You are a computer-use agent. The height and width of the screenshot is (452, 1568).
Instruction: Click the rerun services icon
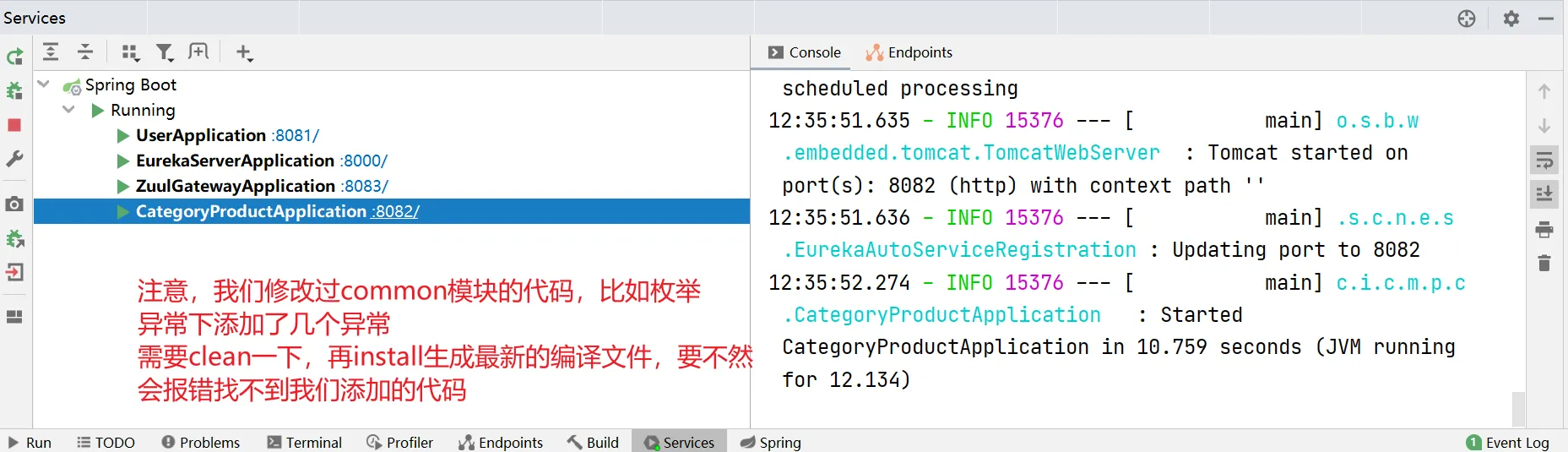(15, 57)
